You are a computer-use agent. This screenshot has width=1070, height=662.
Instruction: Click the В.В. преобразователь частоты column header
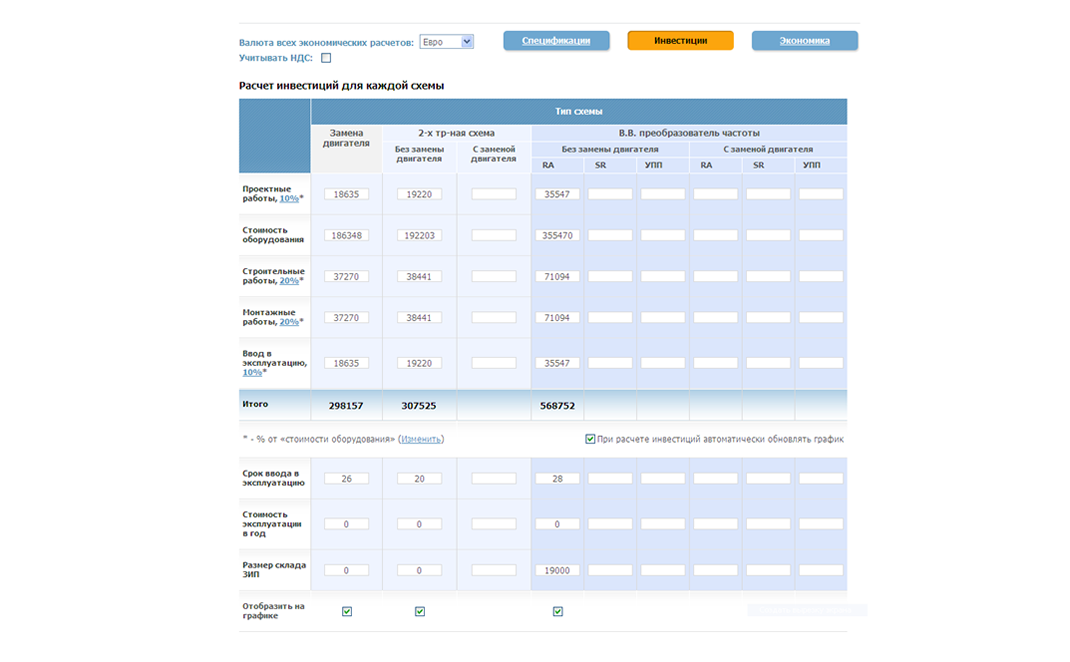click(689, 133)
